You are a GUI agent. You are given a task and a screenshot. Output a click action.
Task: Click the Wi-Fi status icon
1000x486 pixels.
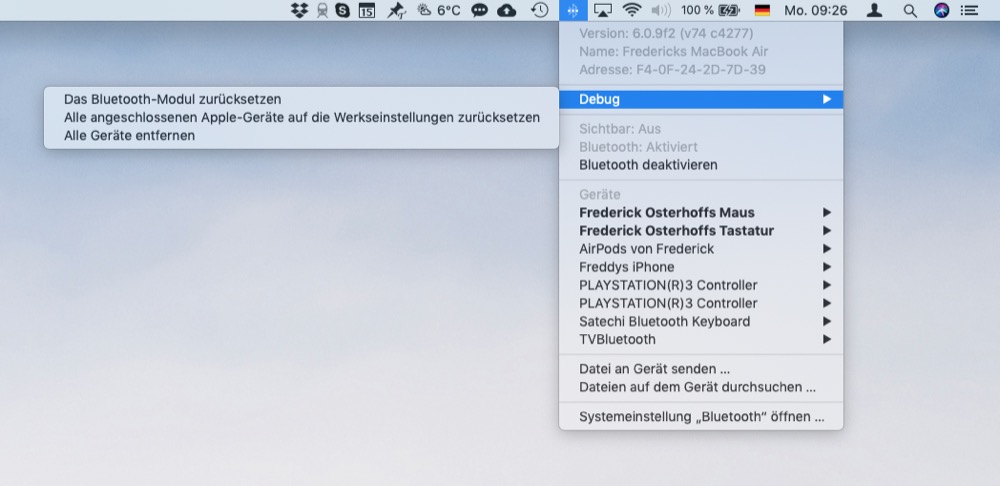(x=631, y=10)
